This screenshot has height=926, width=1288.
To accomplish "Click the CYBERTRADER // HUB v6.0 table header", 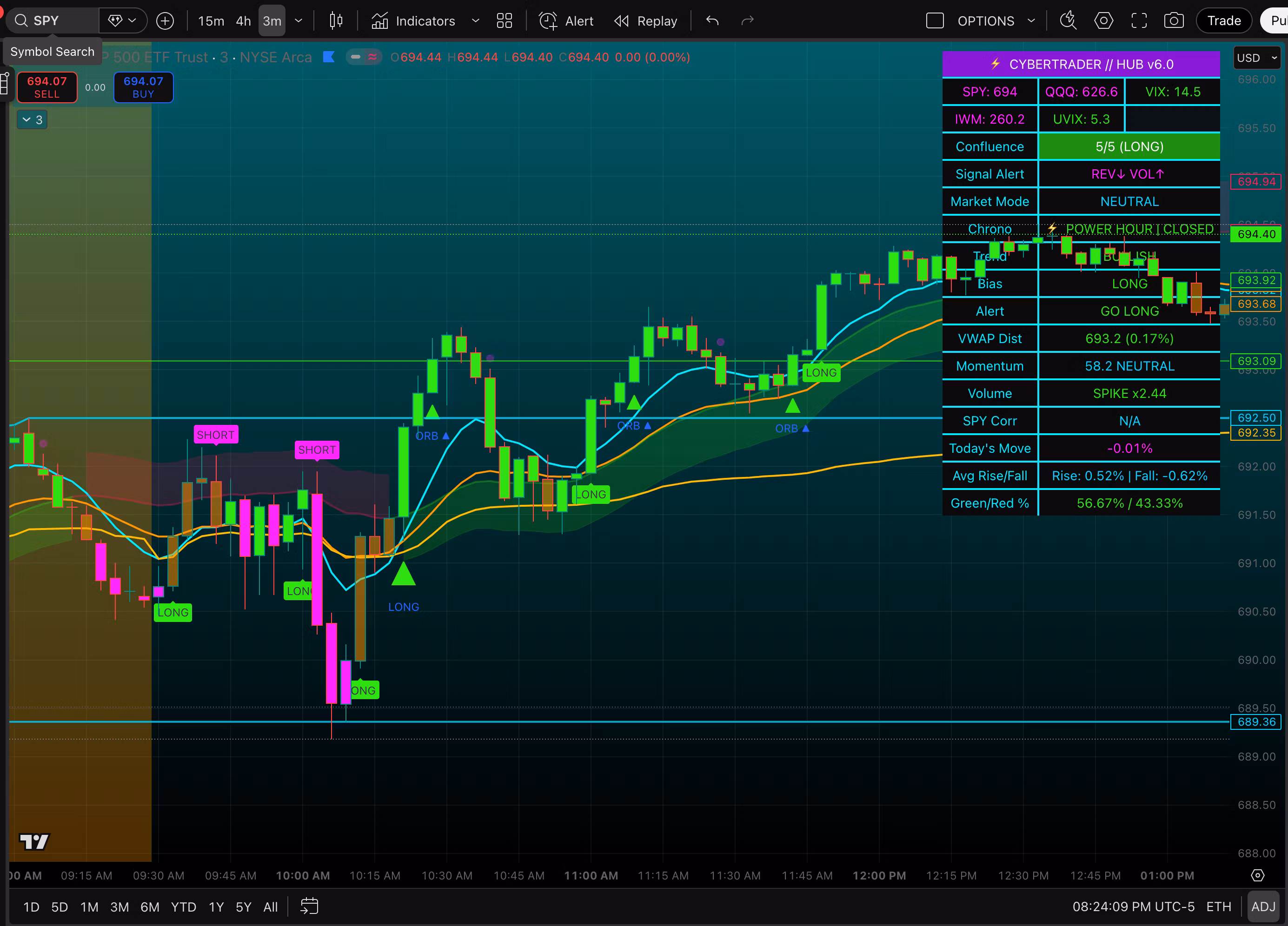I will click(x=1081, y=64).
